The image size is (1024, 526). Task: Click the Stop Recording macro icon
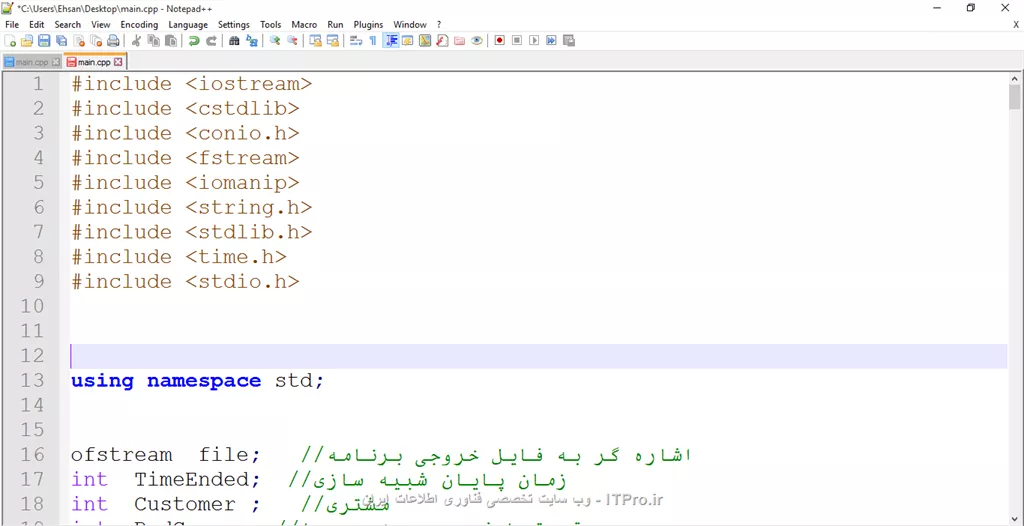click(517, 41)
